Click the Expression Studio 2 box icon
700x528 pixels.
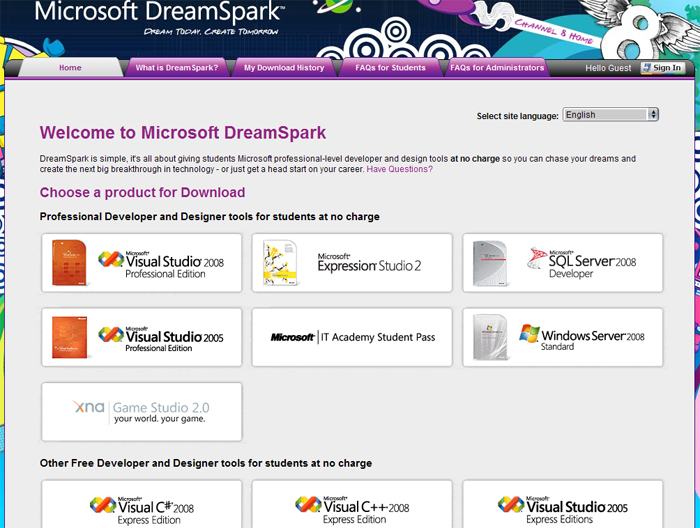point(280,262)
